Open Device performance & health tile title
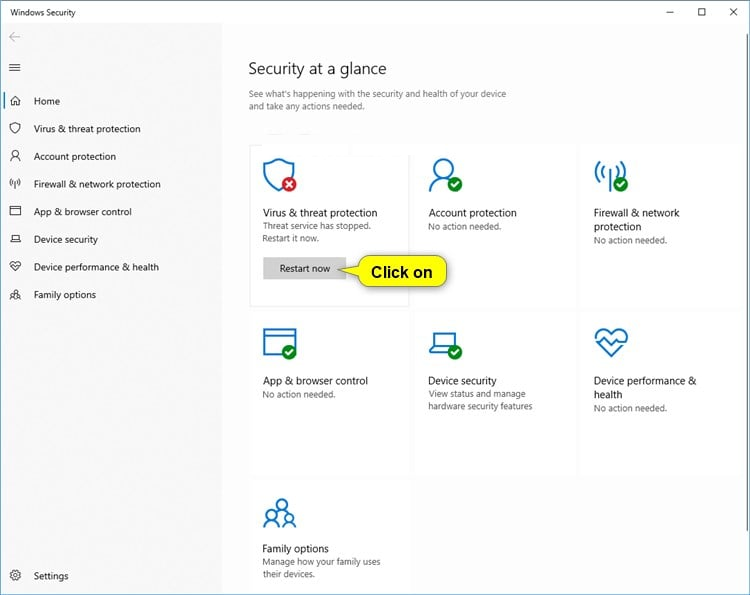The height and width of the screenshot is (595, 750). pyautogui.click(x=645, y=387)
